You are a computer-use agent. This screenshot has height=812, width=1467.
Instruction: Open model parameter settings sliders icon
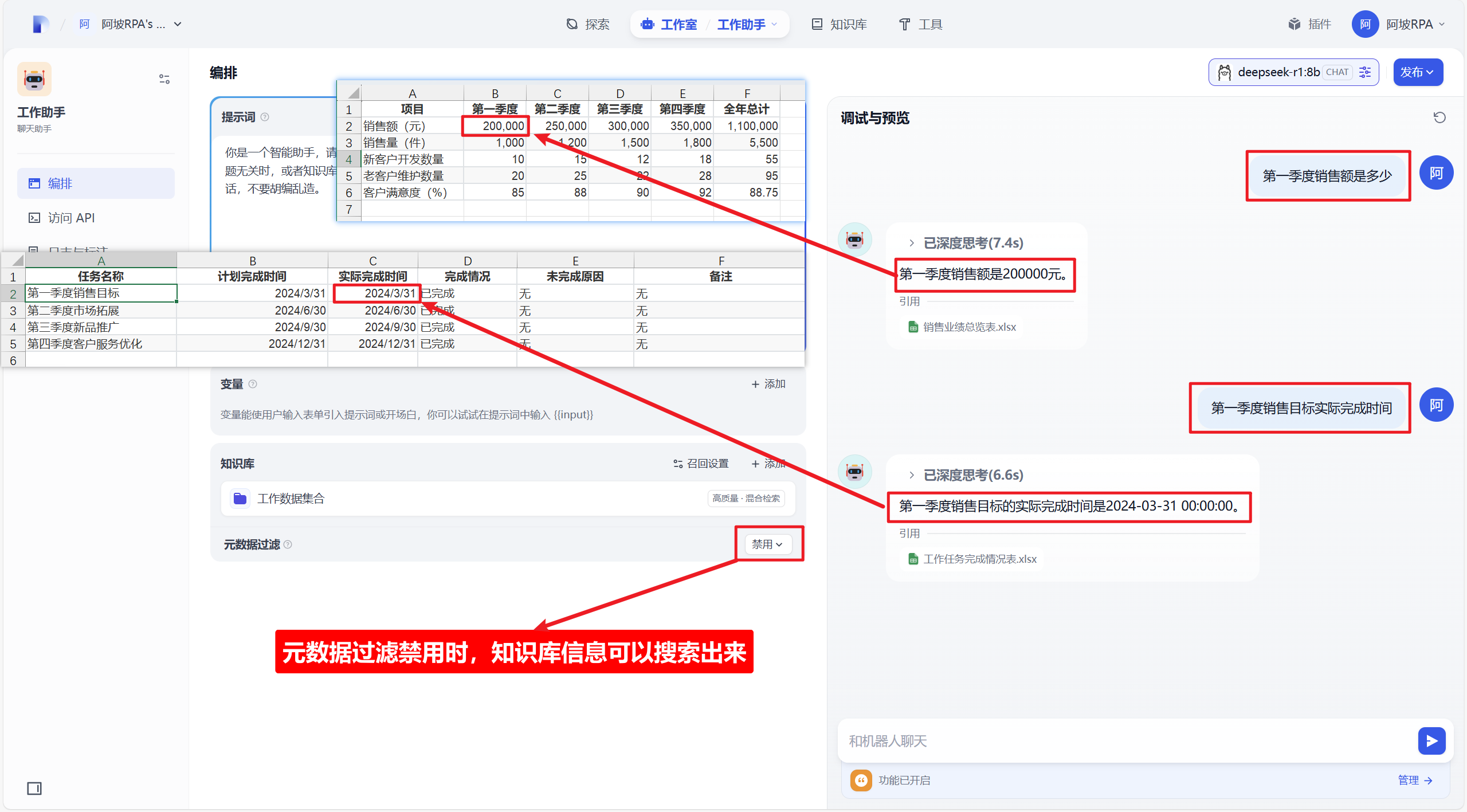(x=1365, y=72)
